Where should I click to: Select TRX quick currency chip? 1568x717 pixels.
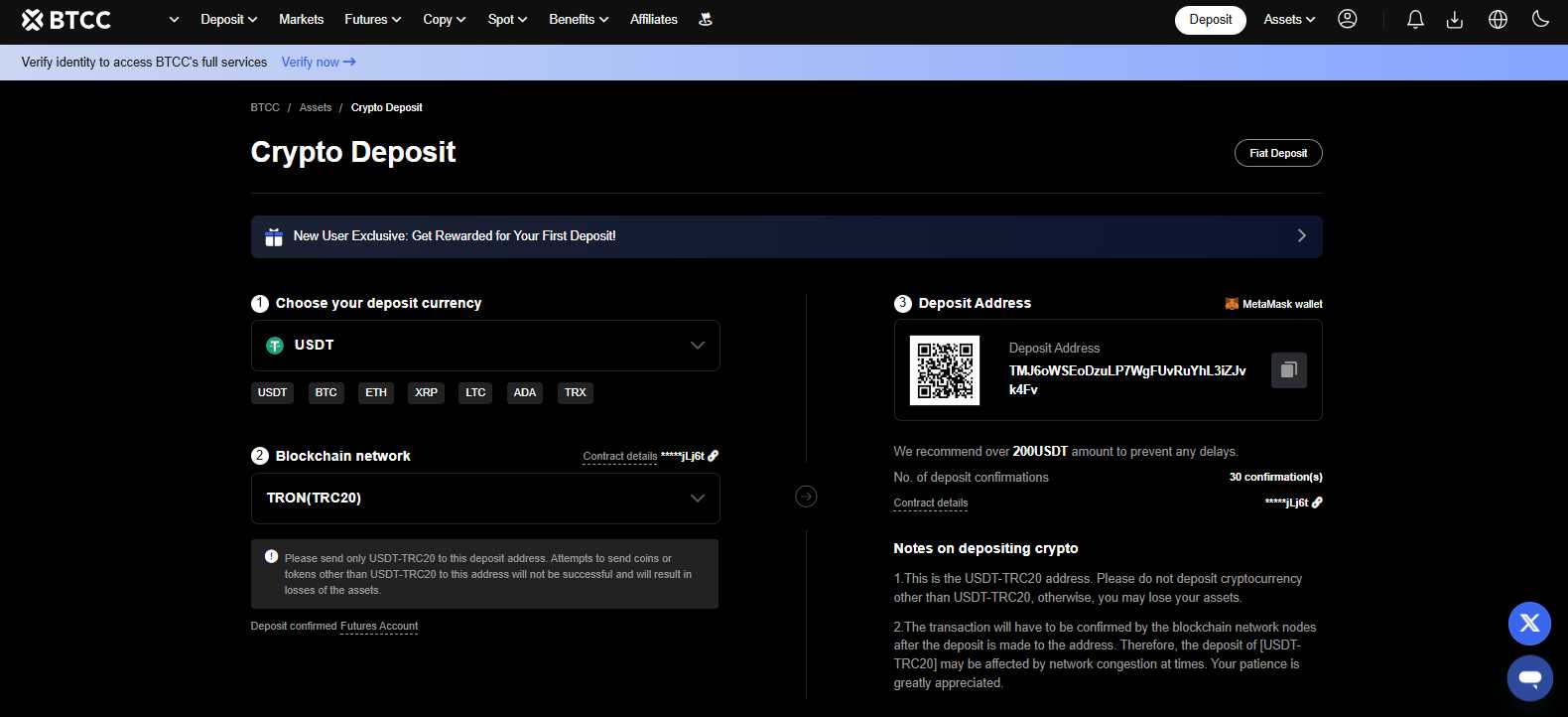pyautogui.click(x=576, y=393)
